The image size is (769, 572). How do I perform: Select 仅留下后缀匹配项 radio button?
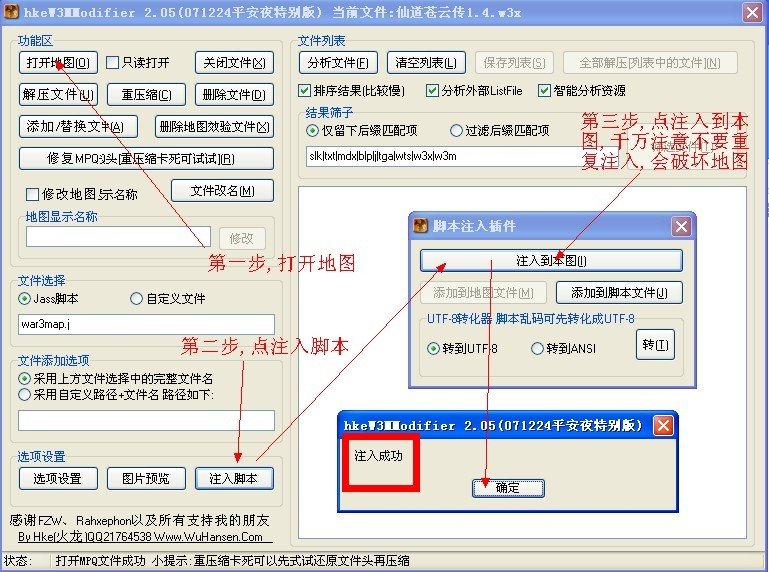(x=312, y=130)
